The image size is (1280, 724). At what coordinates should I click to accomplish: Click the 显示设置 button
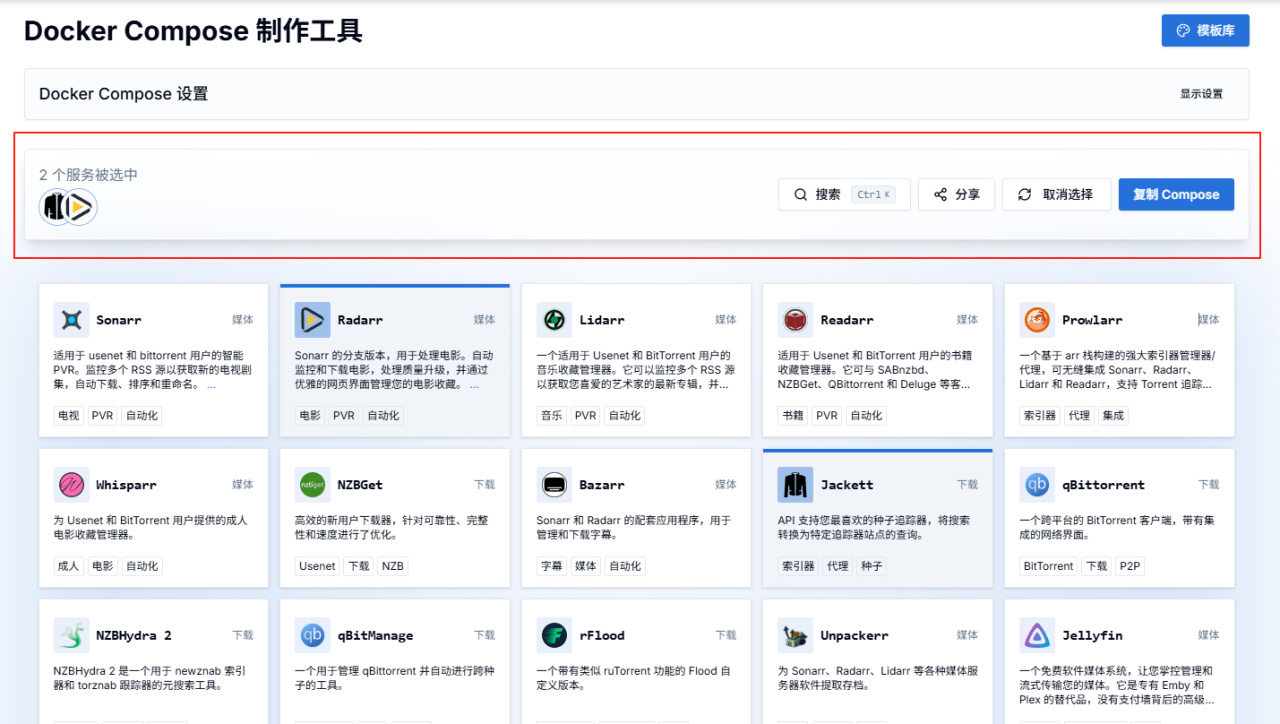[x=1201, y=94]
